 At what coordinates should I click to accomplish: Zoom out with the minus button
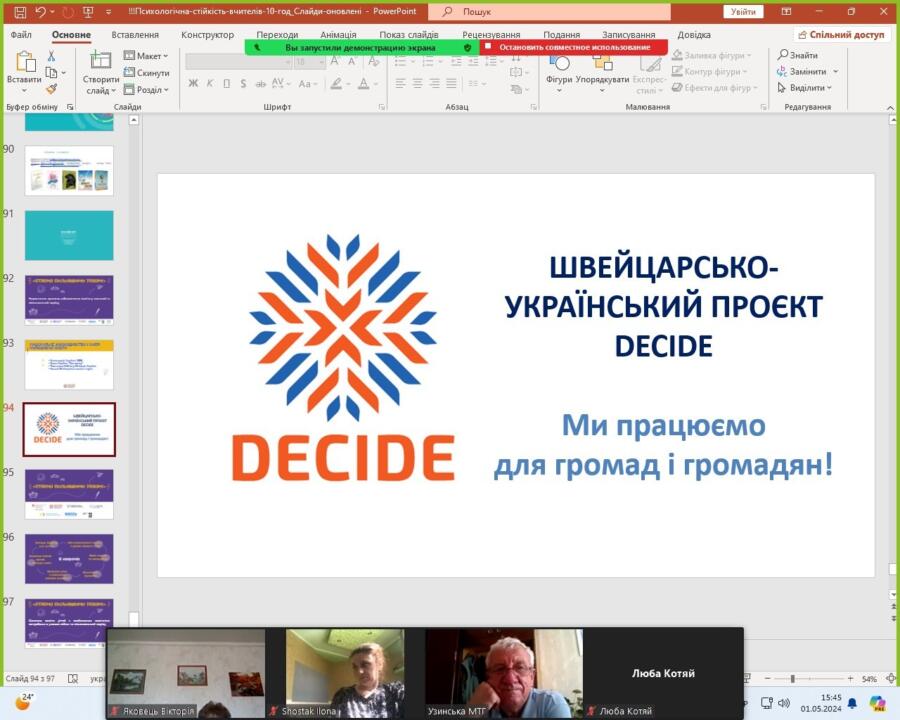[767, 679]
